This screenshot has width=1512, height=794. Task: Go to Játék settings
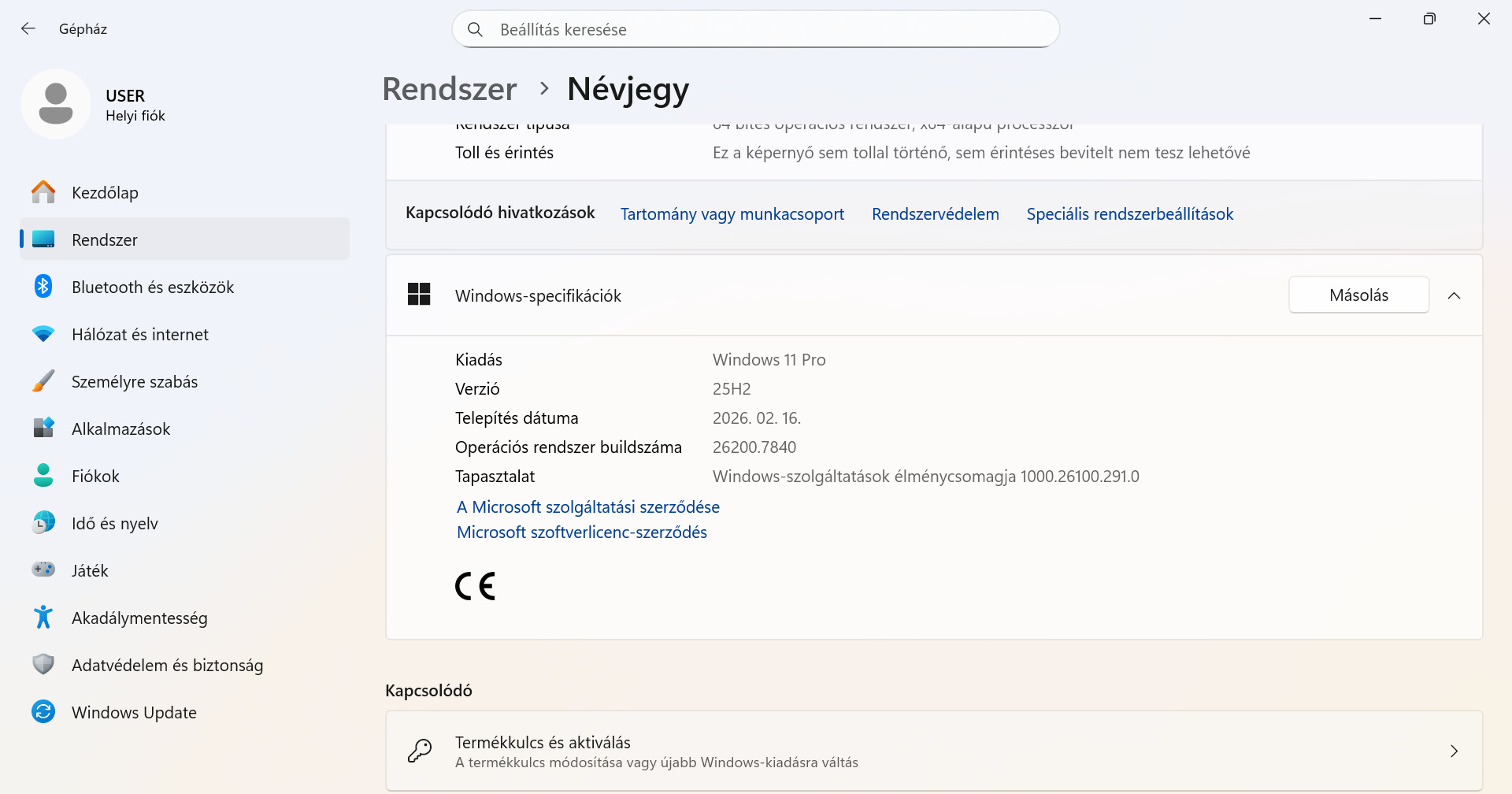click(x=184, y=570)
